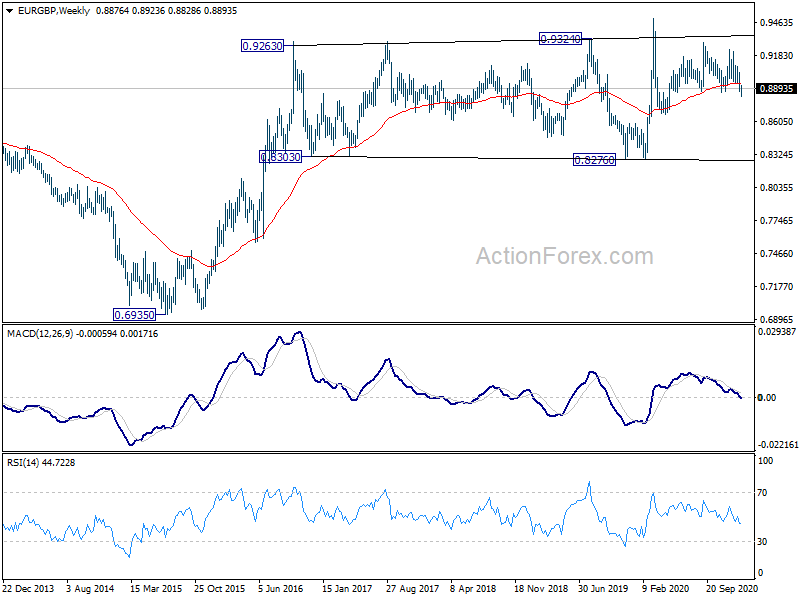Viewport: 800px width, 600px height.
Task: Click the 22 Dec 2013 date label
Action: coord(28,589)
